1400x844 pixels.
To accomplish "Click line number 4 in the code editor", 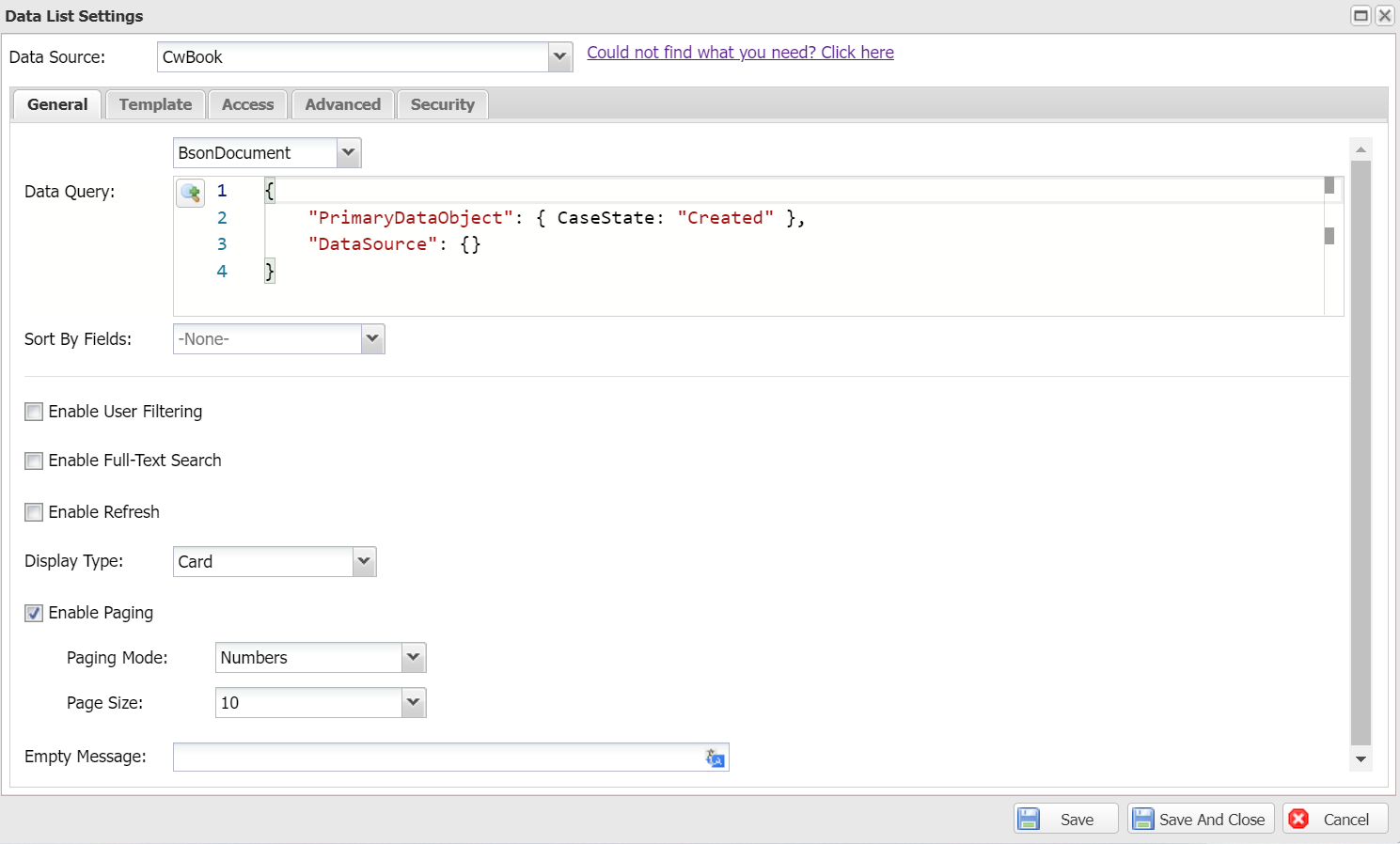I will pos(222,272).
